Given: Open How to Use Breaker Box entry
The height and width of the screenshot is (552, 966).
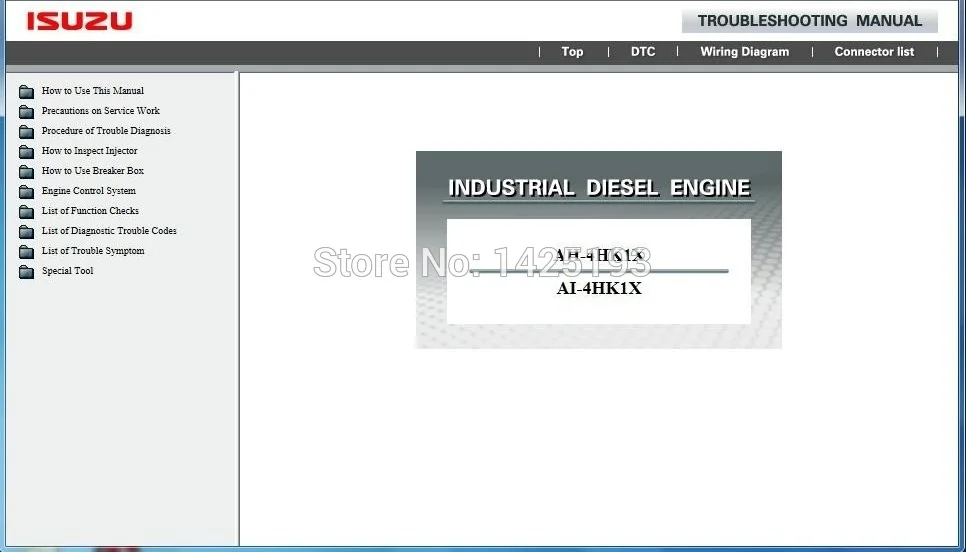Looking at the screenshot, I should click(92, 171).
